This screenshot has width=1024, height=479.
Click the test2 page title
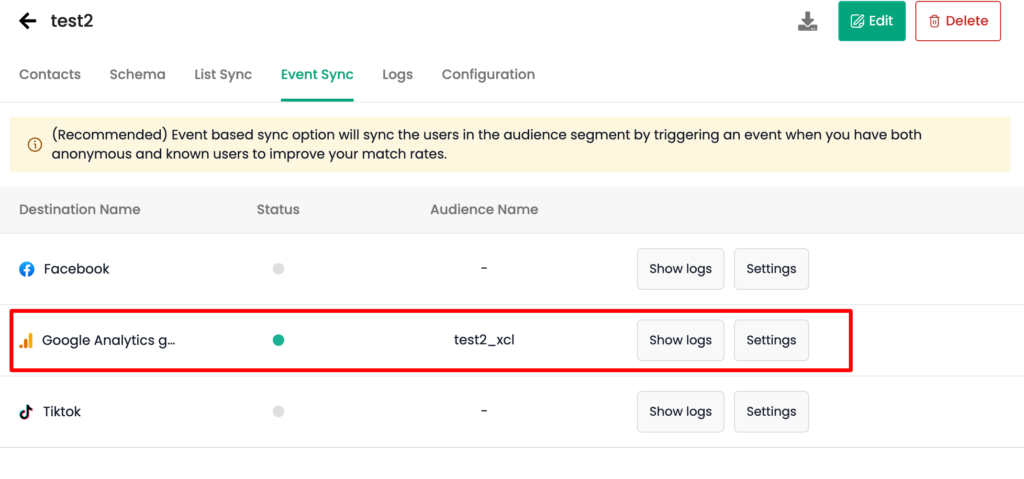pos(72,21)
